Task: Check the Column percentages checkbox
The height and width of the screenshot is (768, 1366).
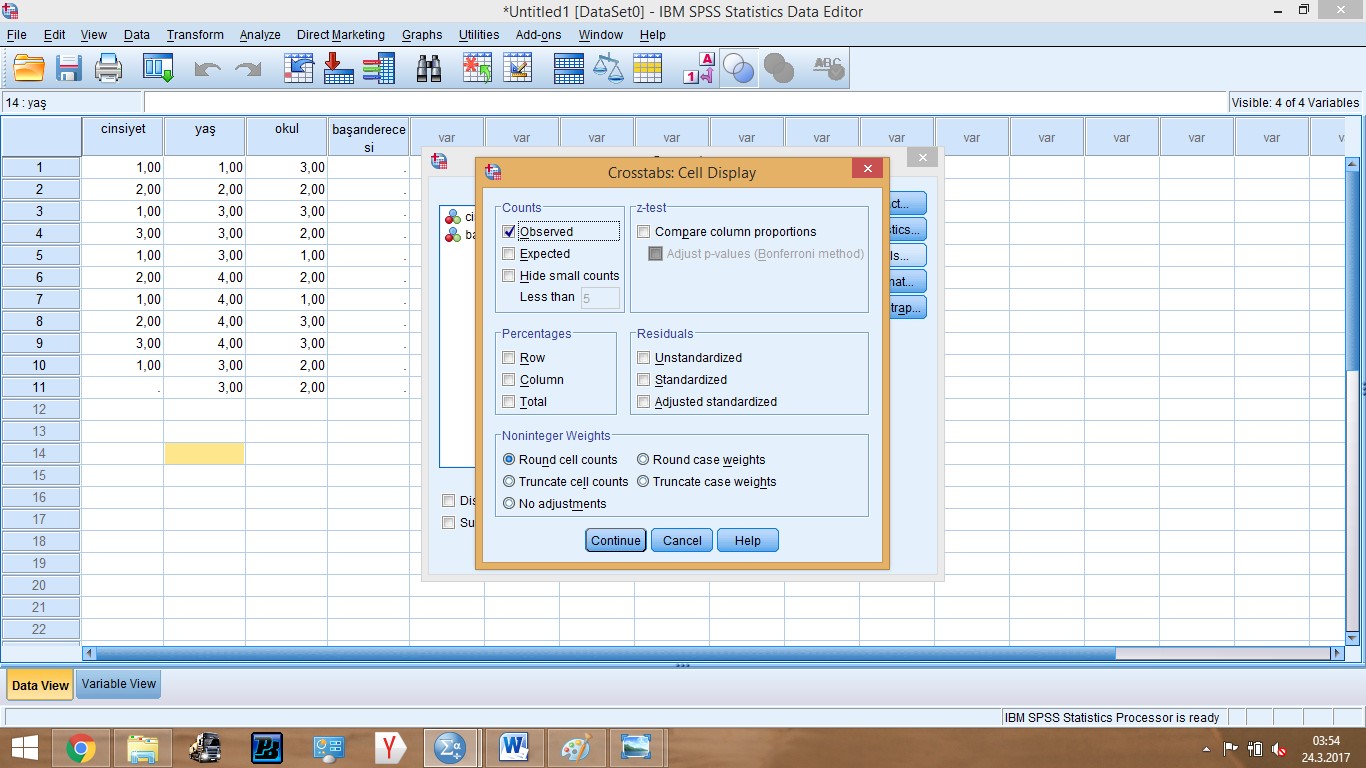Action: point(509,379)
